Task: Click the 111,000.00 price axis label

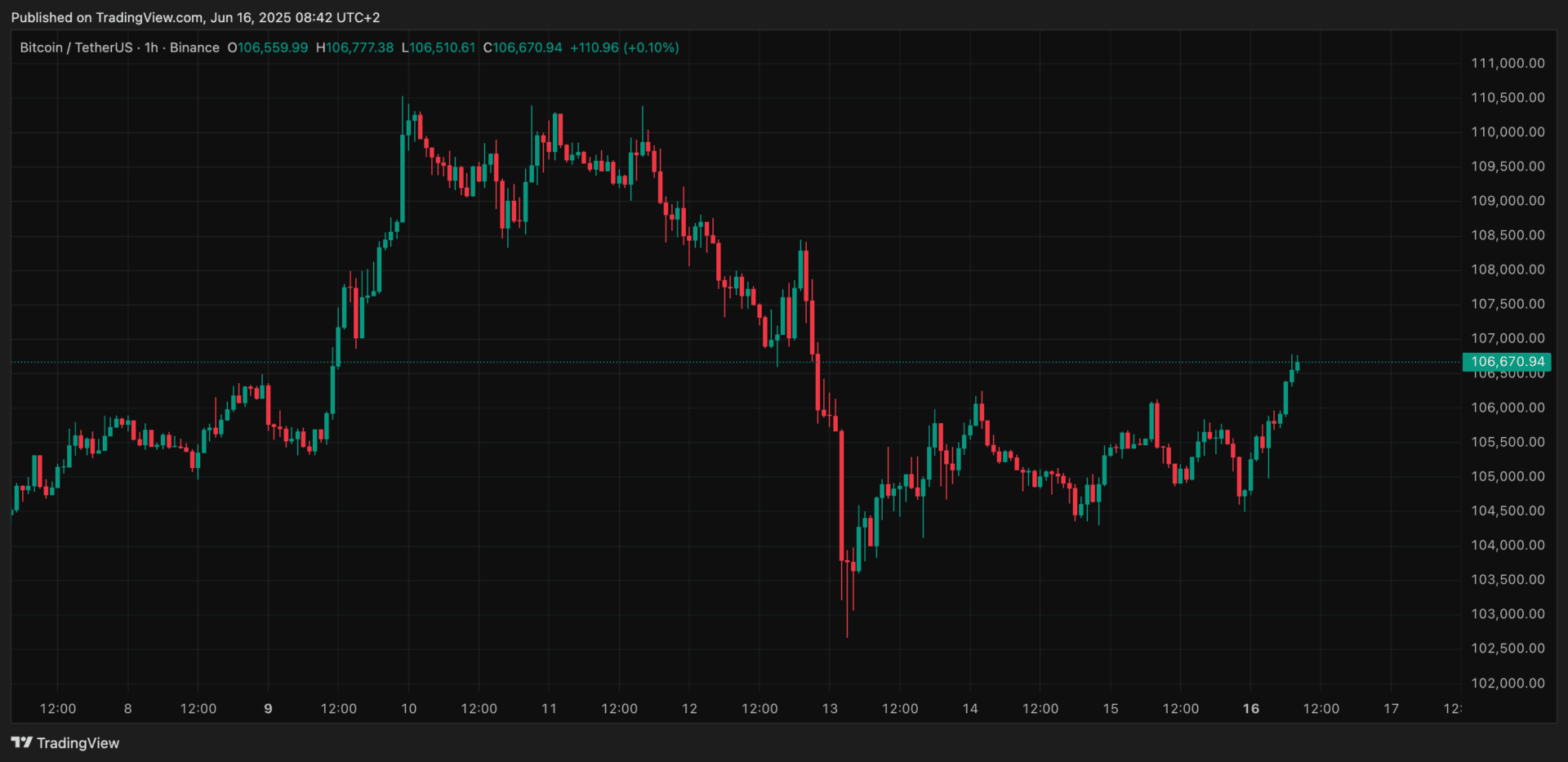Action: 1508,63
